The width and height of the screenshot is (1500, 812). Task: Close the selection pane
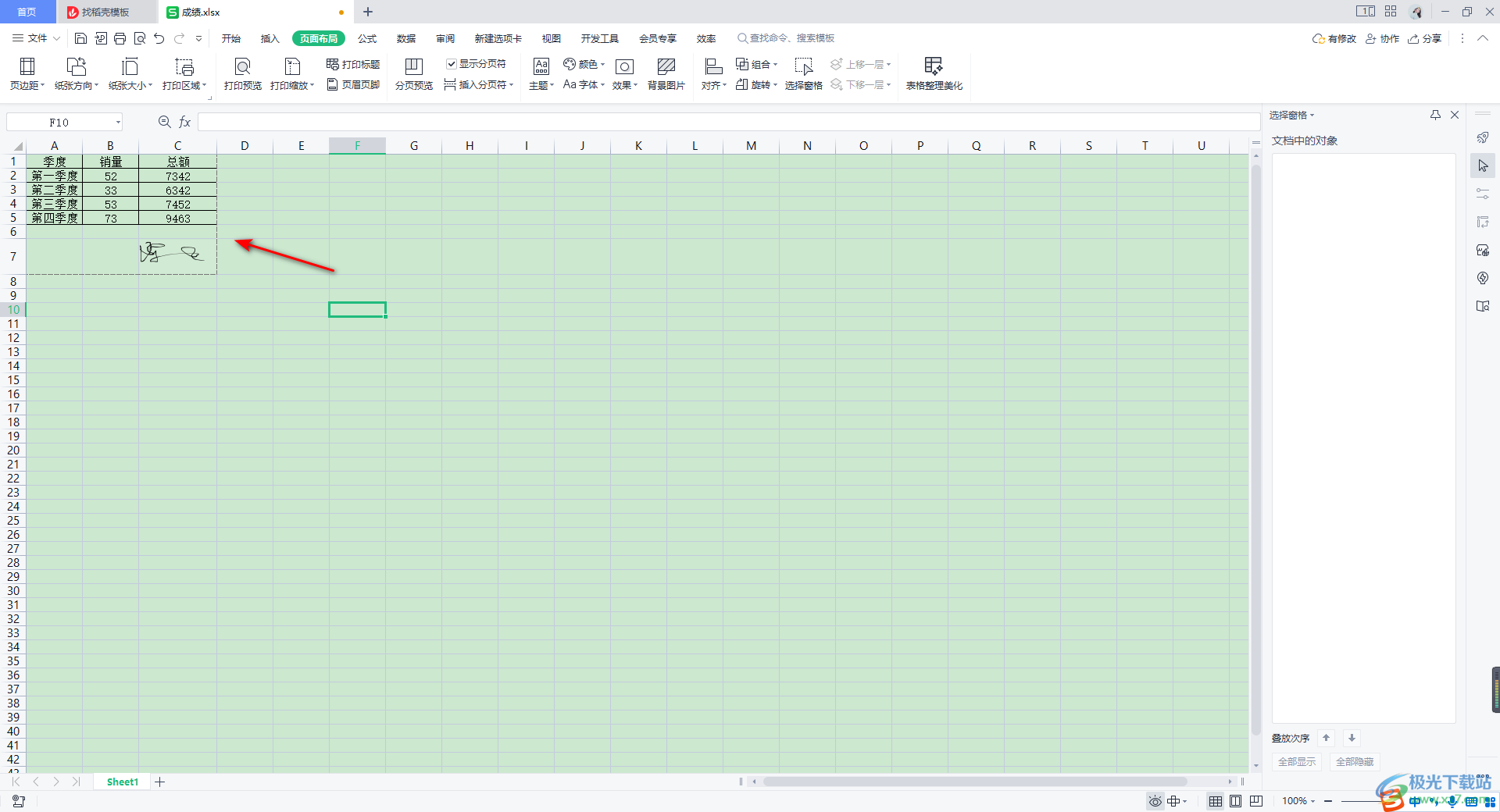point(1455,115)
